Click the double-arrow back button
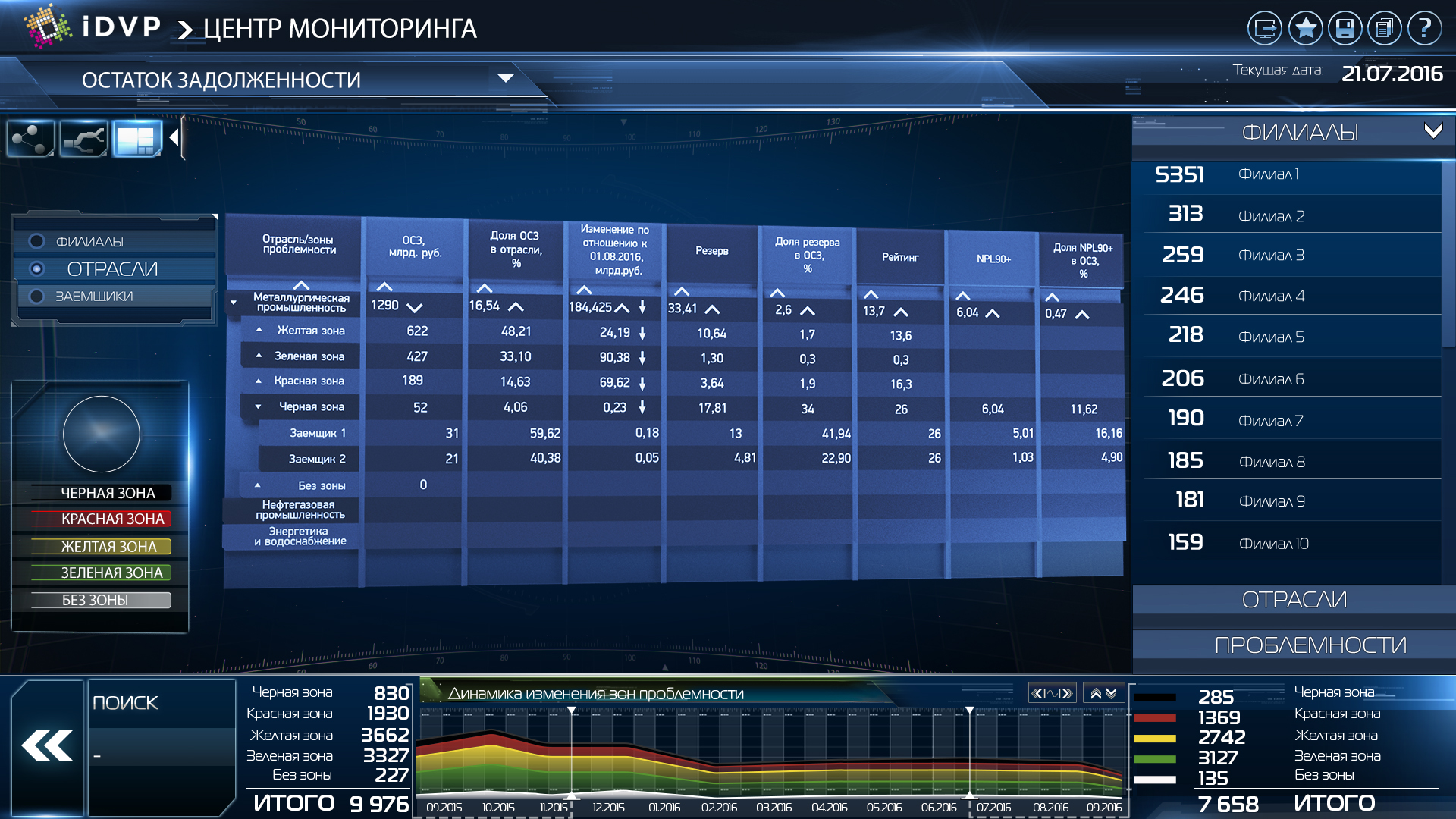 pos(47,746)
